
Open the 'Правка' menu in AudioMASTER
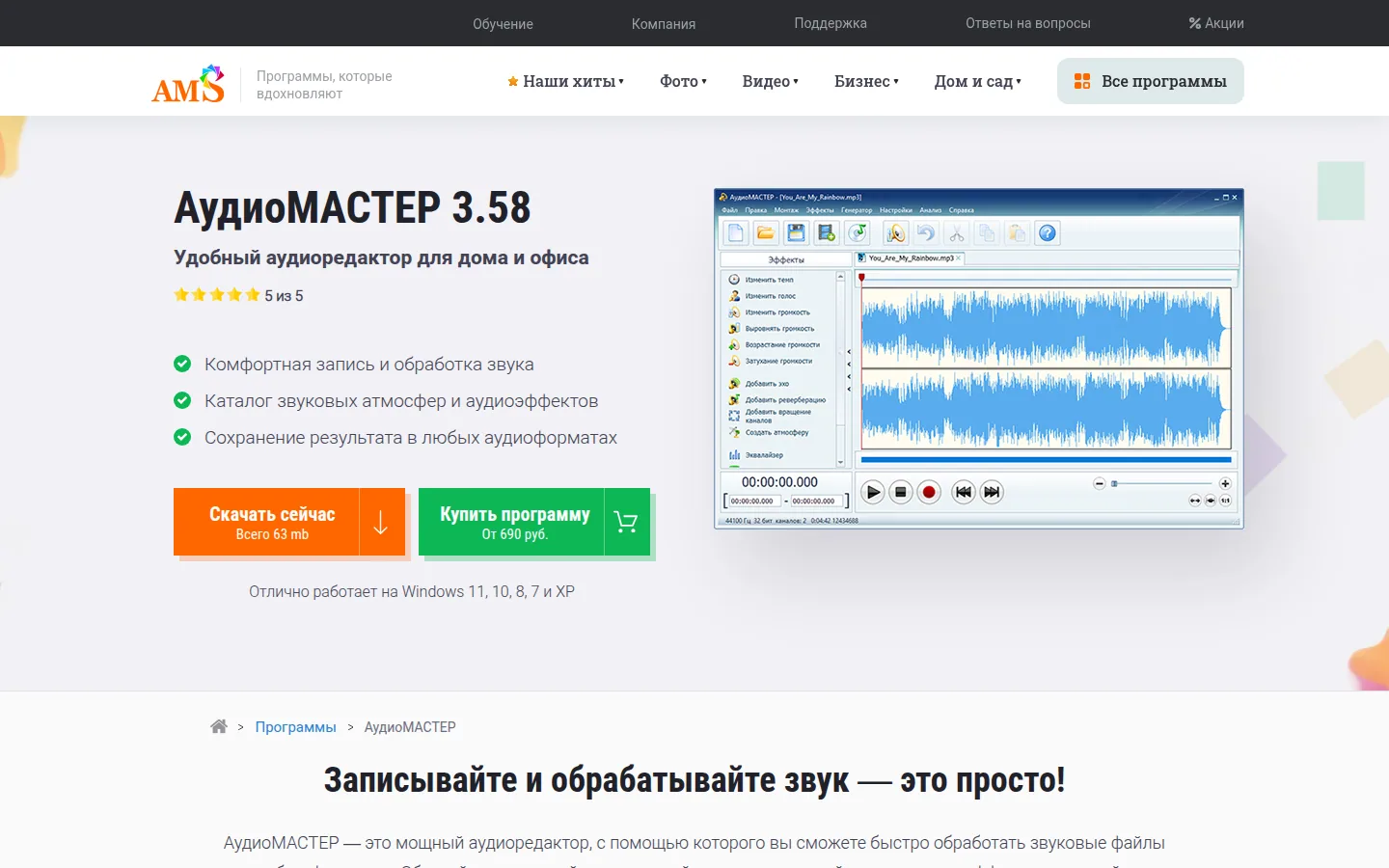point(756,210)
